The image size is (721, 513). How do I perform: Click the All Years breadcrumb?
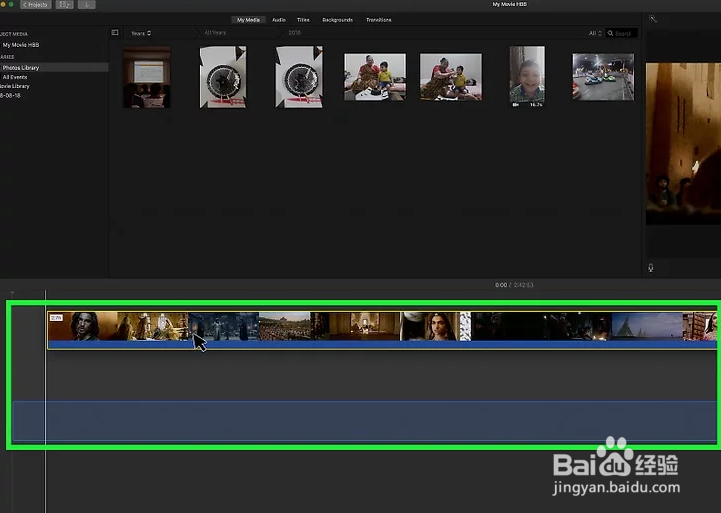[x=215, y=33]
